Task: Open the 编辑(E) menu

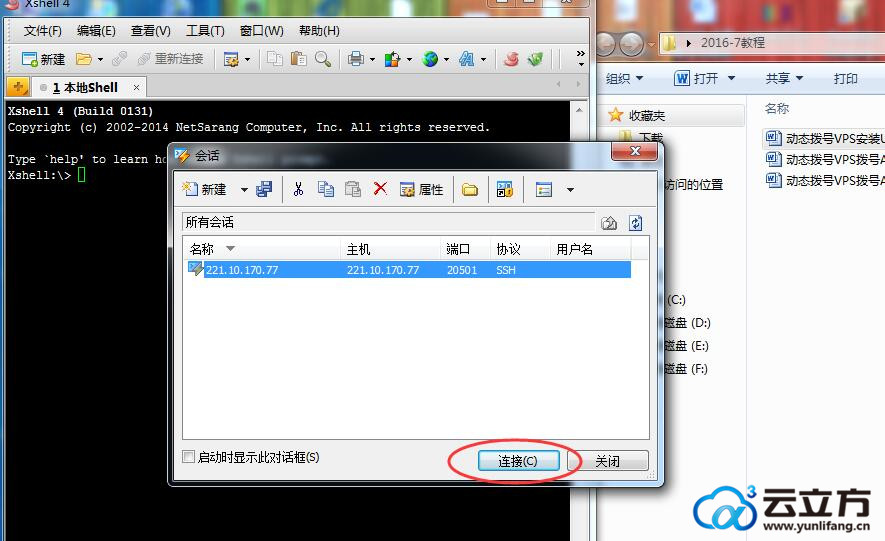Action: (96, 30)
